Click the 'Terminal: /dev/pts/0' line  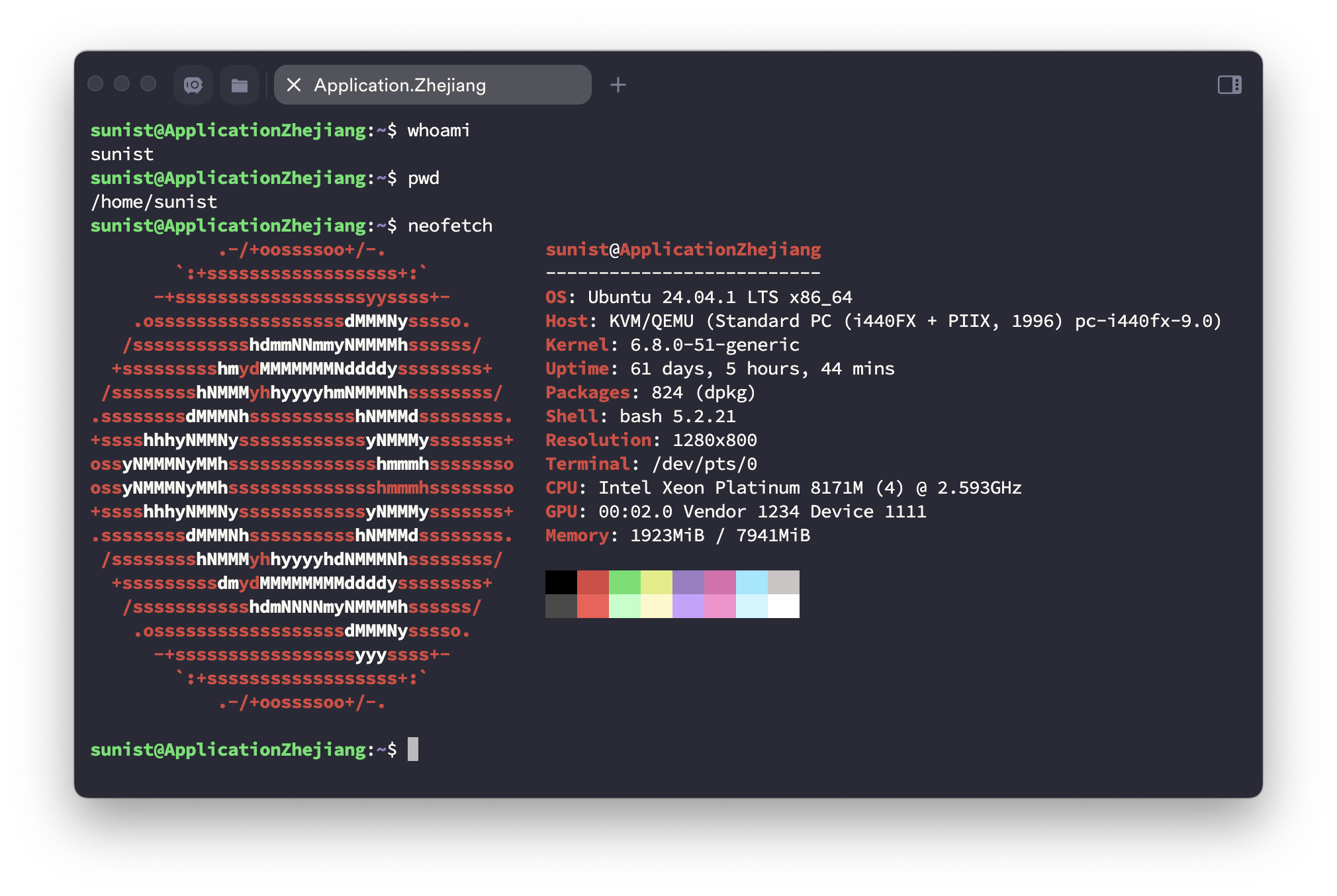tap(651, 464)
